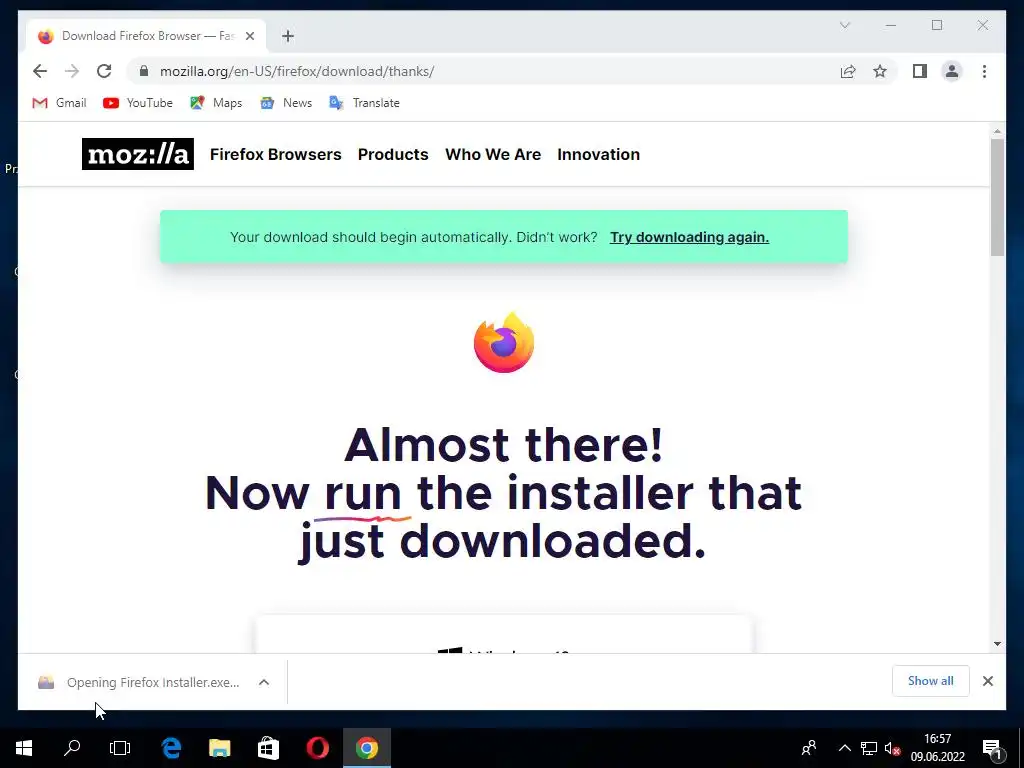This screenshot has height=768, width=1024.
Task: Click the scrollbar up arrow
Action: (997, 131)
